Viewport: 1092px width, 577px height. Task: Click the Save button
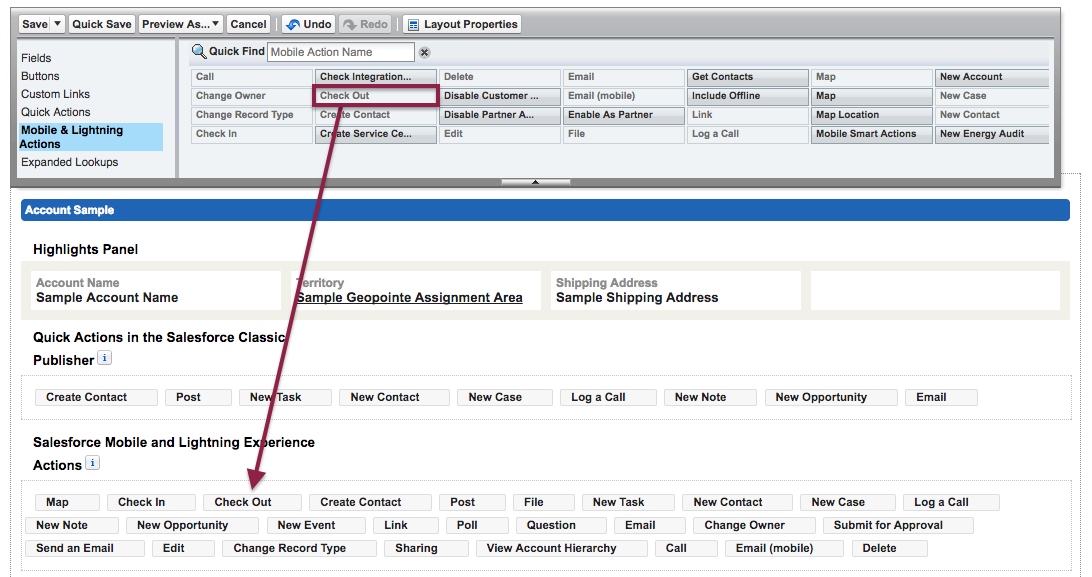pos(35,24)
